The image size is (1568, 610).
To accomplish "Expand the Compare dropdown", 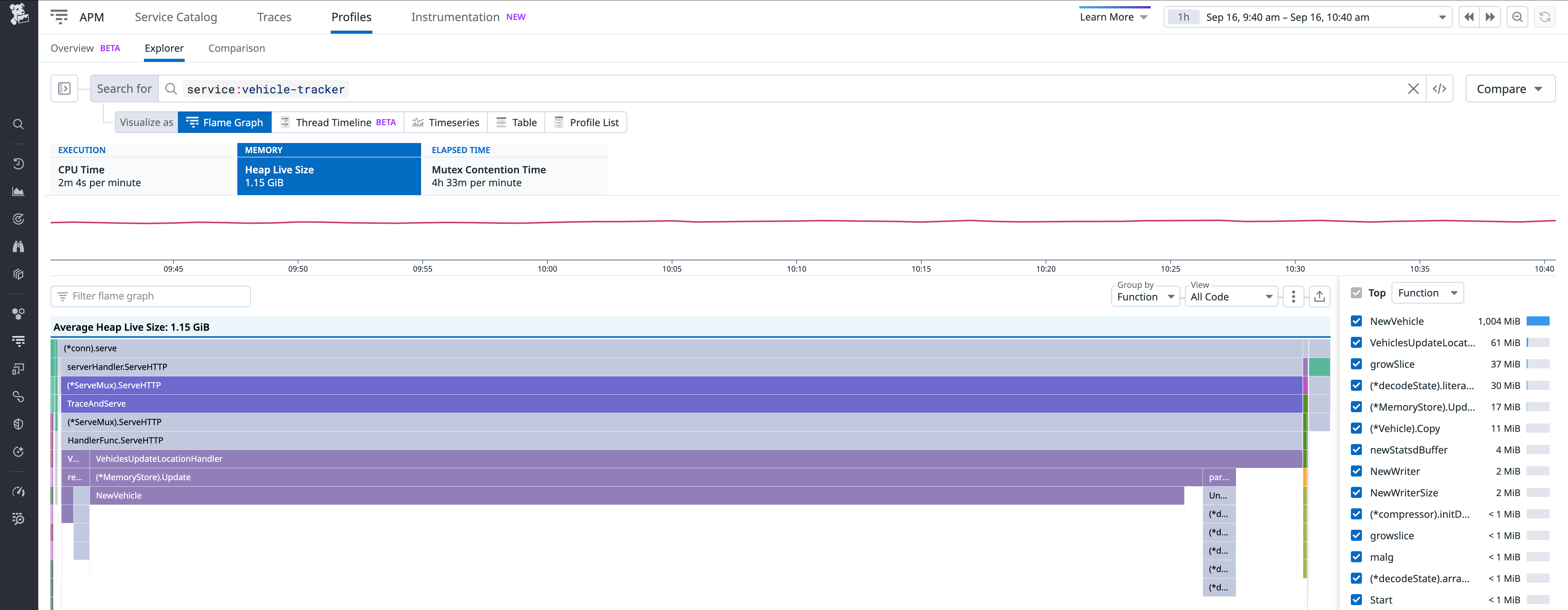I will [x=1510, y=88].
